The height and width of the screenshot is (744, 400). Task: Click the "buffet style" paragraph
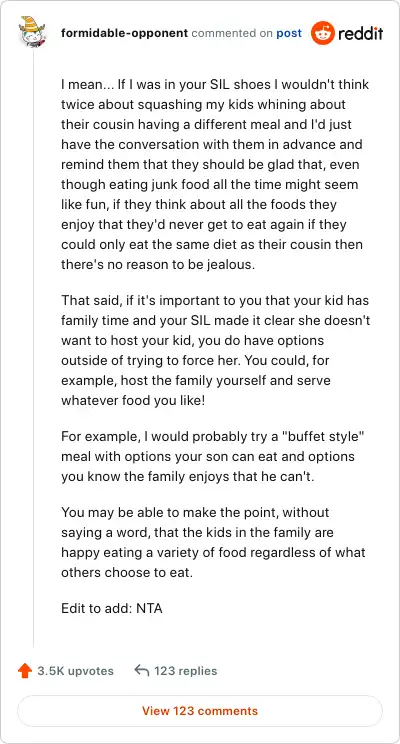(x=213, y=457)
